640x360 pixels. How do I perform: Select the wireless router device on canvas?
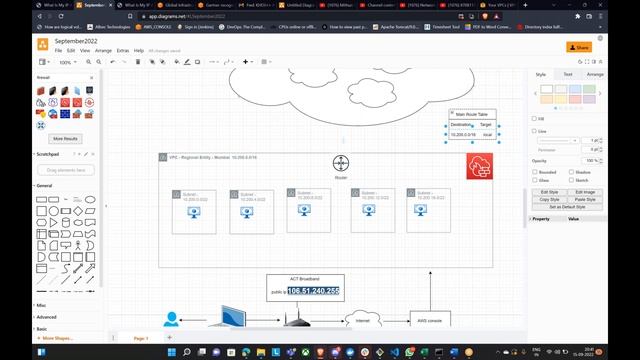point(297,318)
